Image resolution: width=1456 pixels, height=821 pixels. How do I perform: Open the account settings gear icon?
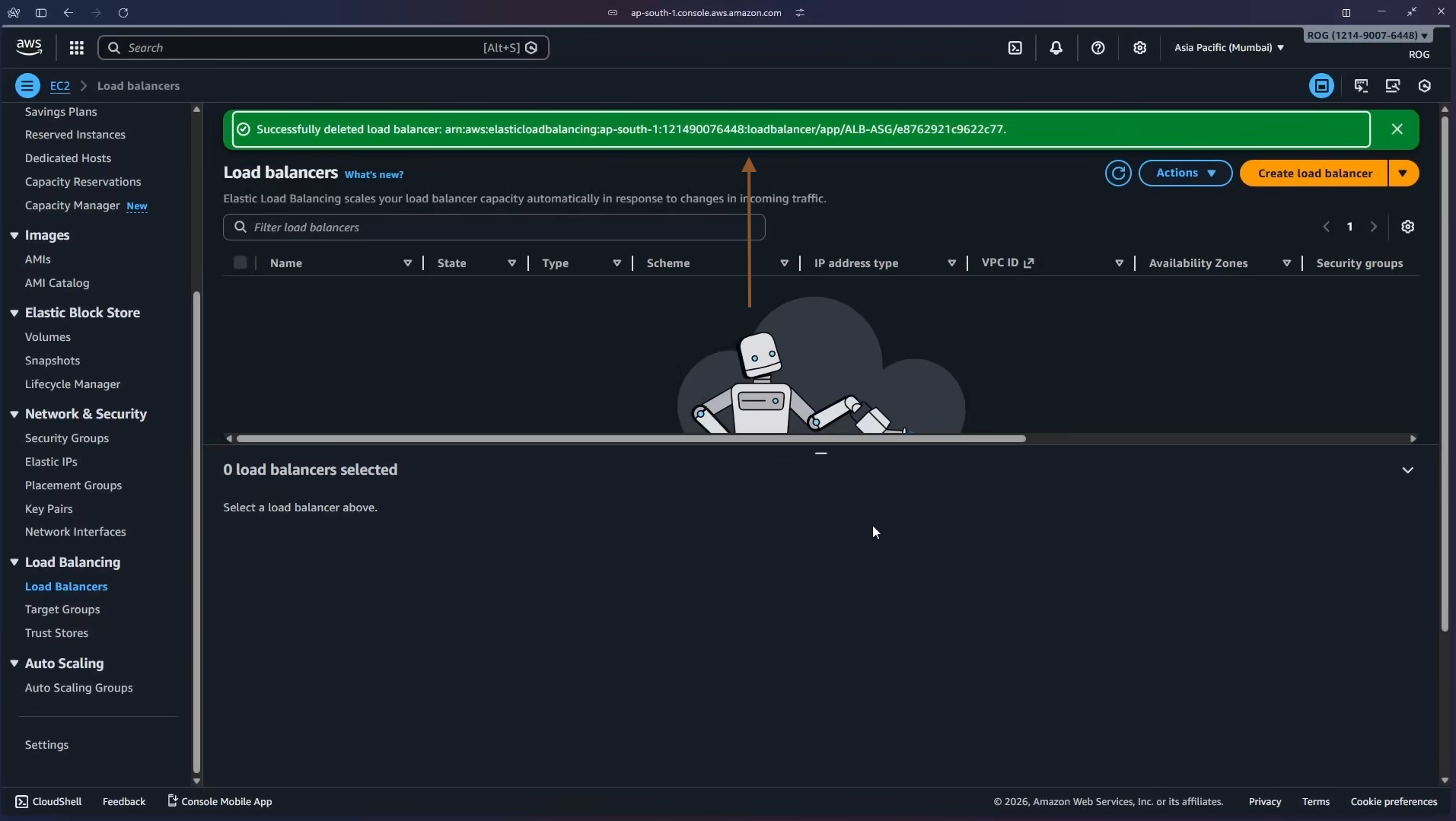[1139, 47]
